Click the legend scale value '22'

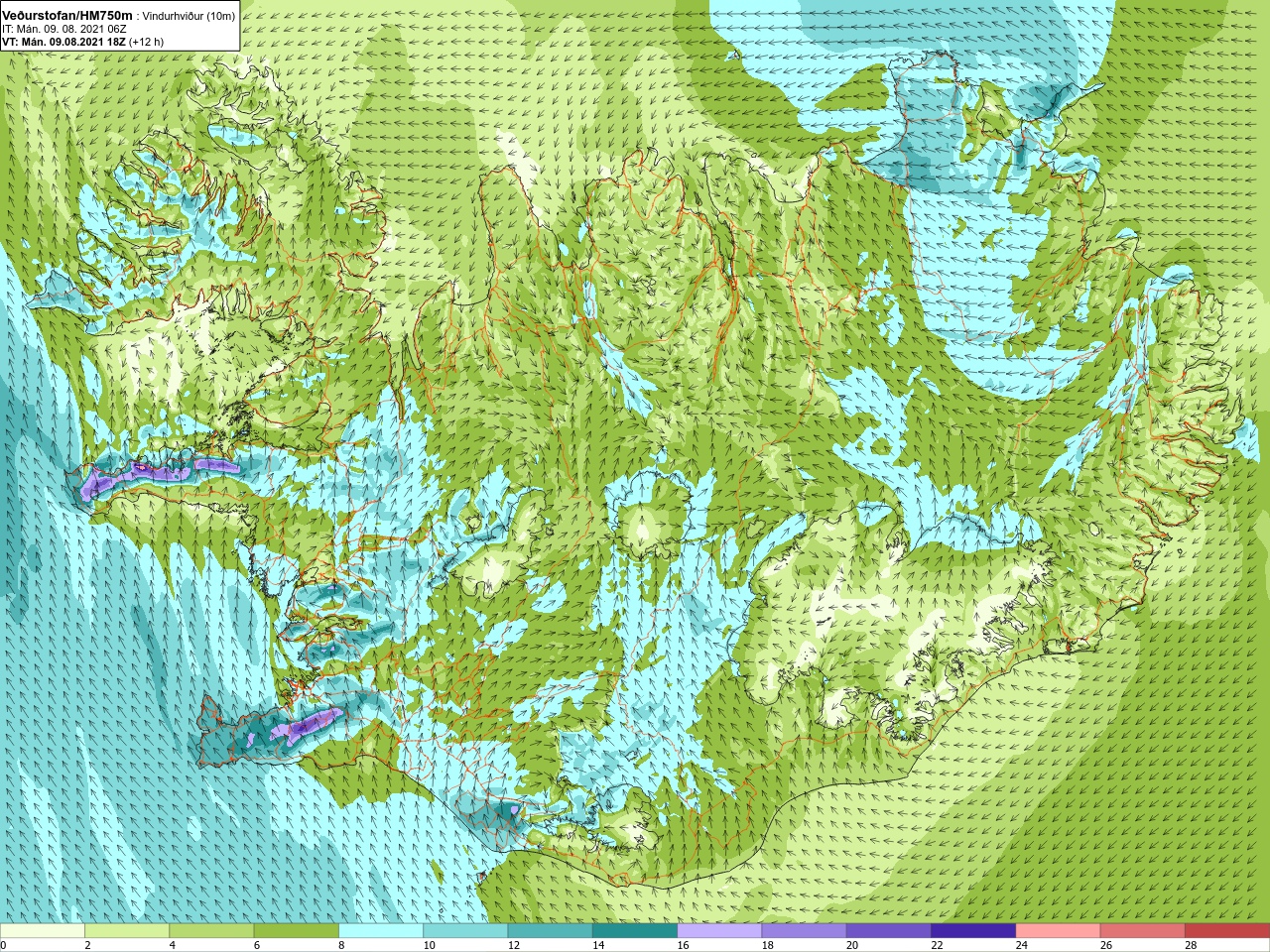pos(937,945)
